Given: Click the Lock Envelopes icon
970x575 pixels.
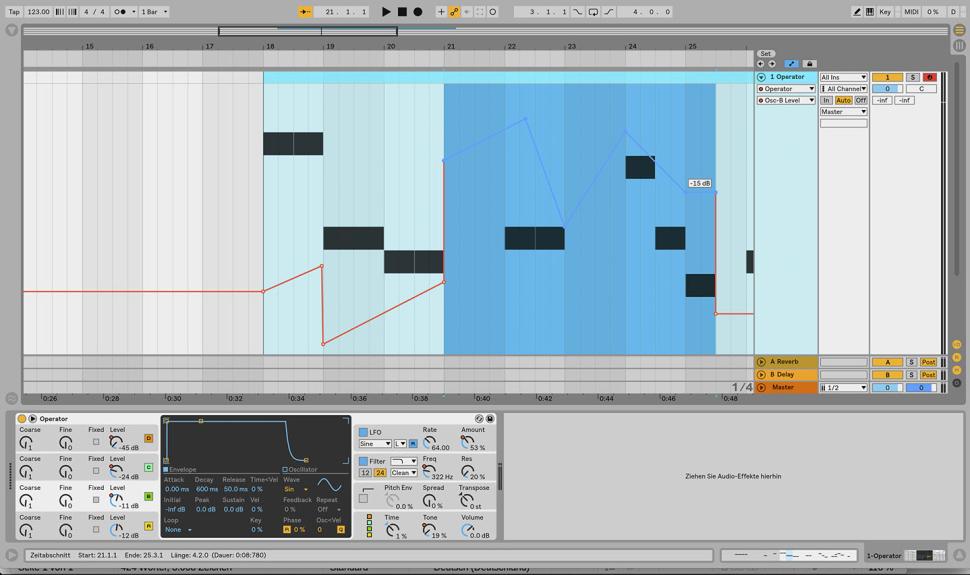Looking at the screenshot, I should coord(810,64).
